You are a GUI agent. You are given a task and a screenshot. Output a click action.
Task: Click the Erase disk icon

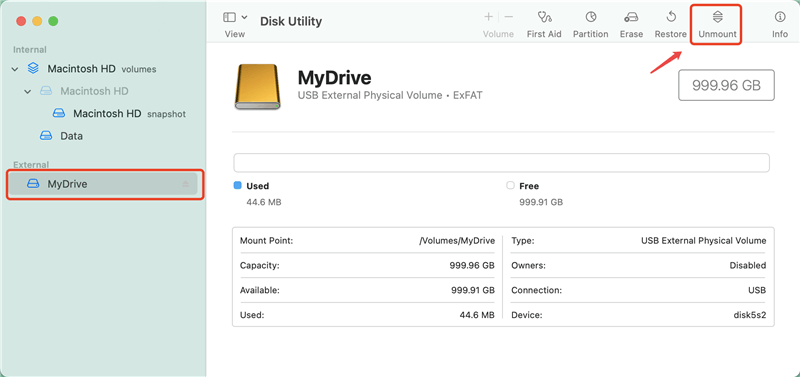point(631,18)
